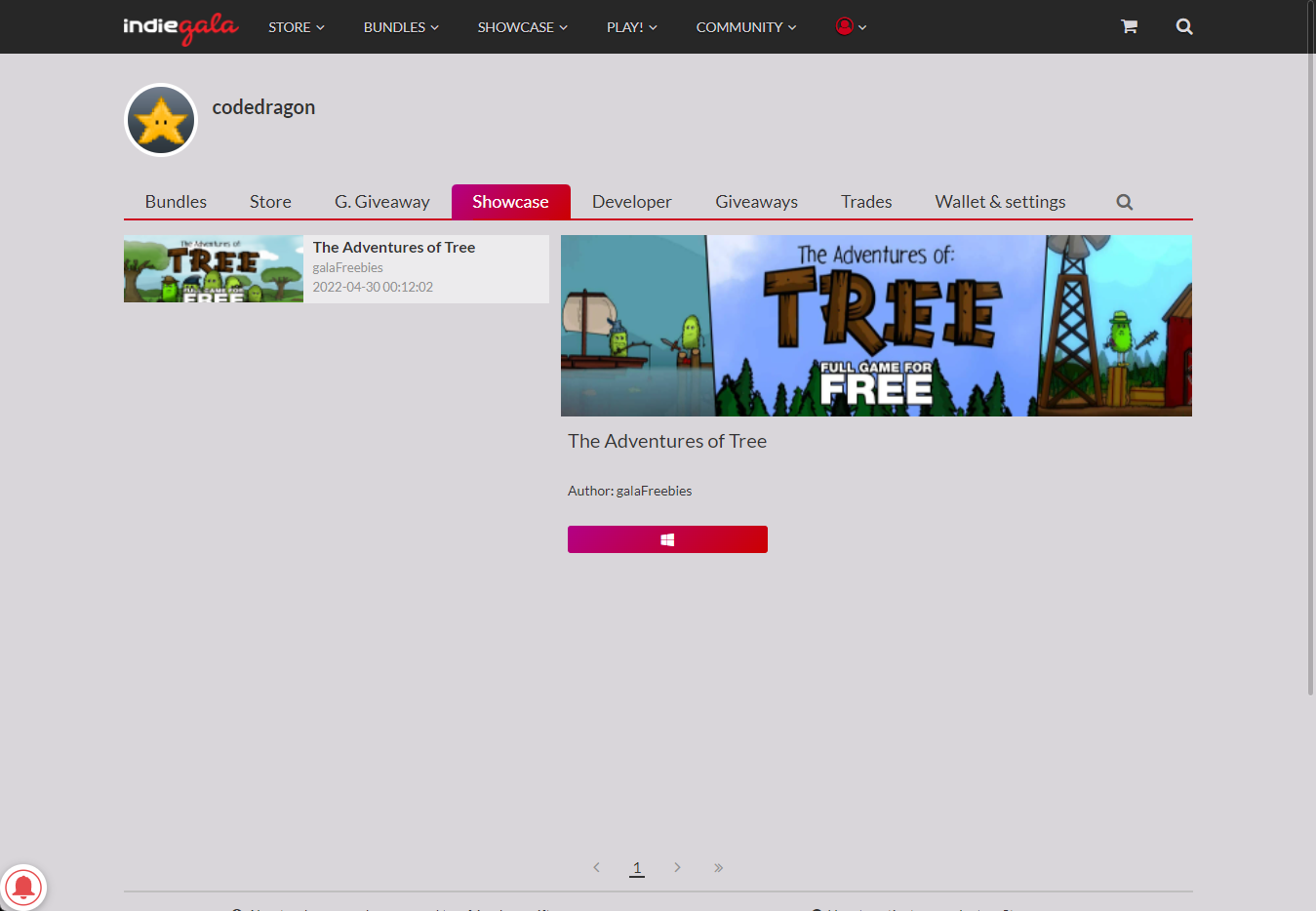Expand the STORE dropdown menu
Viewport: 1316px width, 911px height.
tap(297, 27)
